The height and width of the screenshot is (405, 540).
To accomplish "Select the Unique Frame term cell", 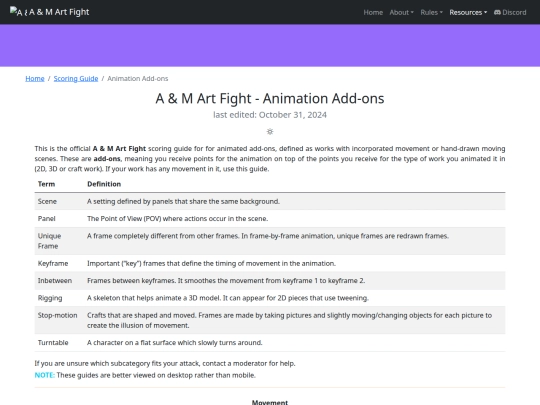I will (x=59, y=241).
